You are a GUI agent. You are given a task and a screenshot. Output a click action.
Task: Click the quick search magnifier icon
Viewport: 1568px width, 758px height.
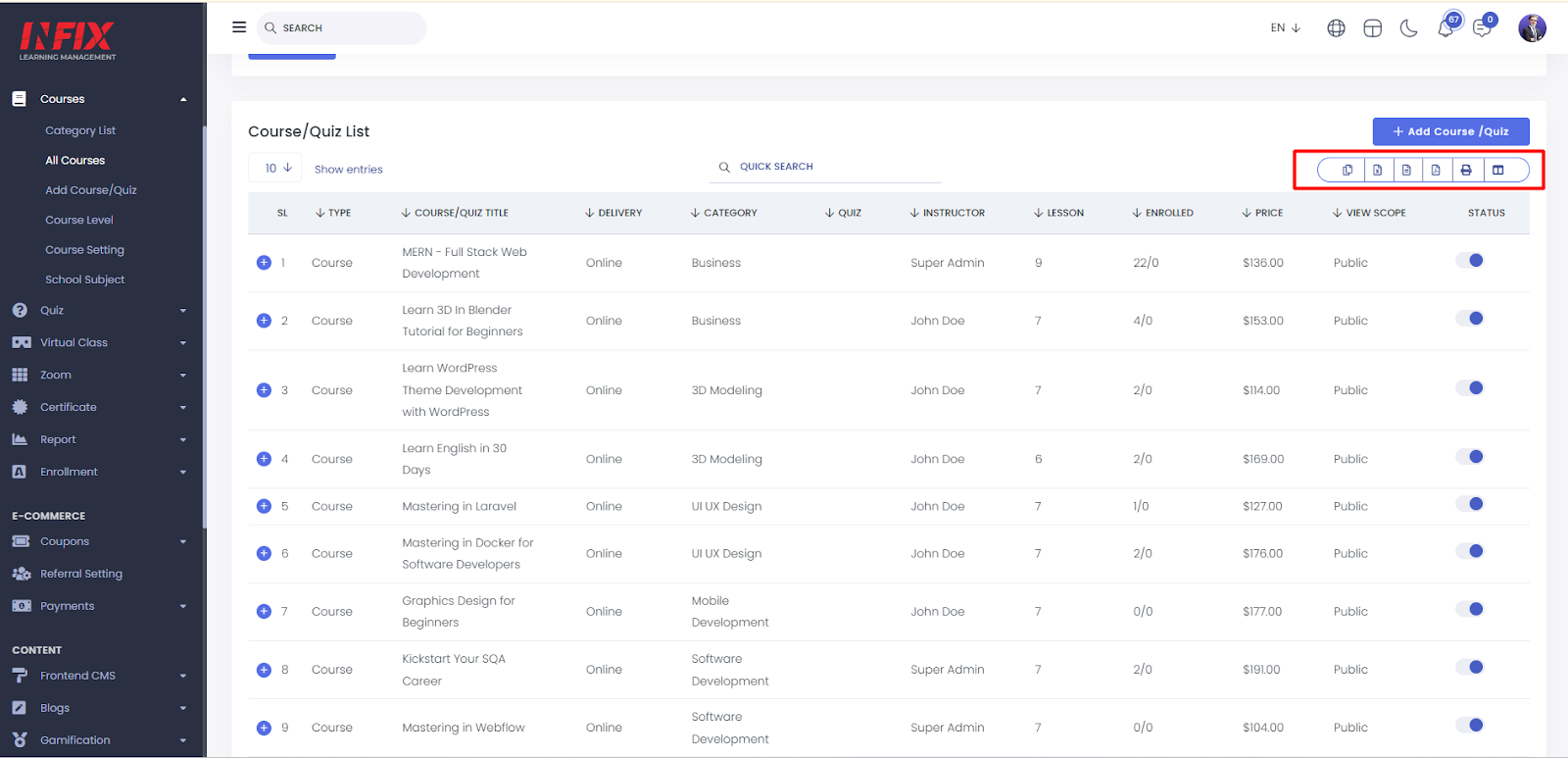point(724,167)
